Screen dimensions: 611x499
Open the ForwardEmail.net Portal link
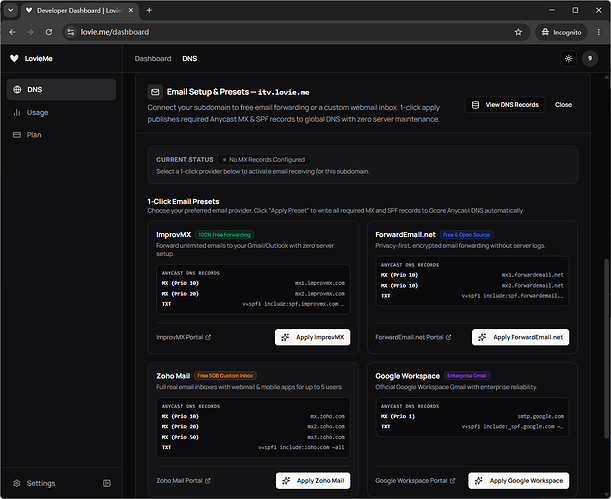coord(413,337)
